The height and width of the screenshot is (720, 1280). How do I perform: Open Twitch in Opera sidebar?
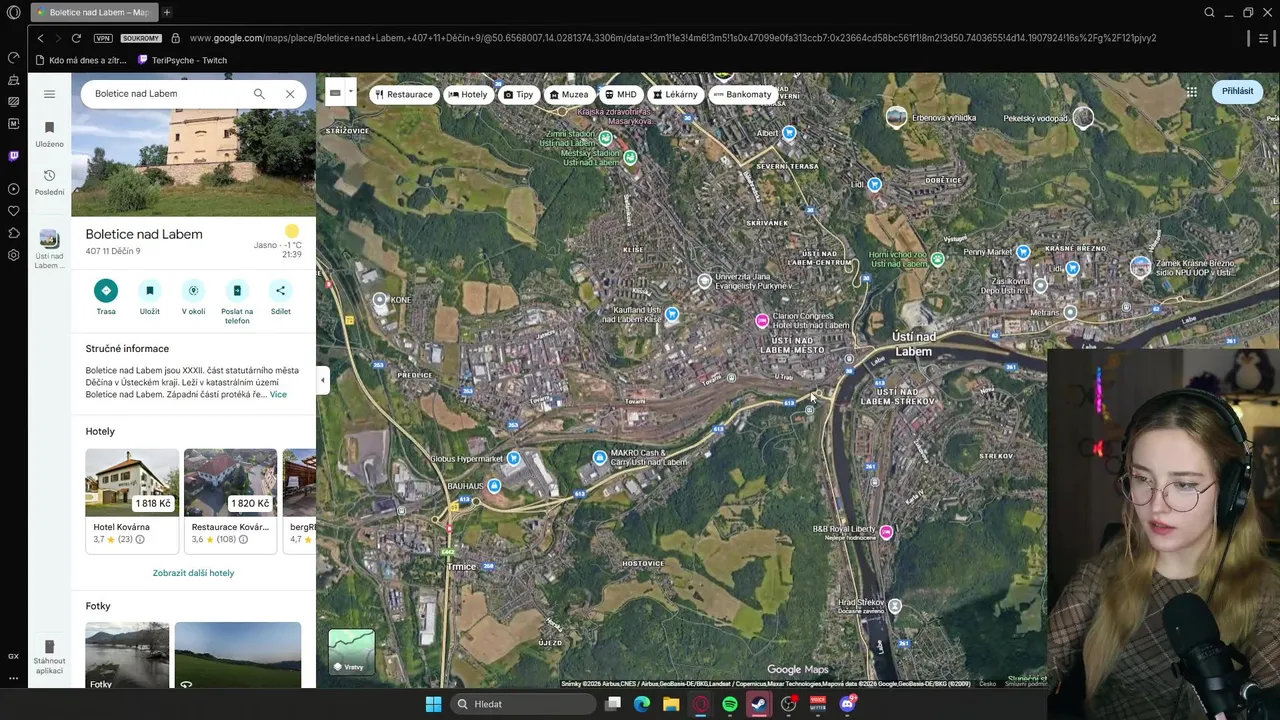click(13, 156)
